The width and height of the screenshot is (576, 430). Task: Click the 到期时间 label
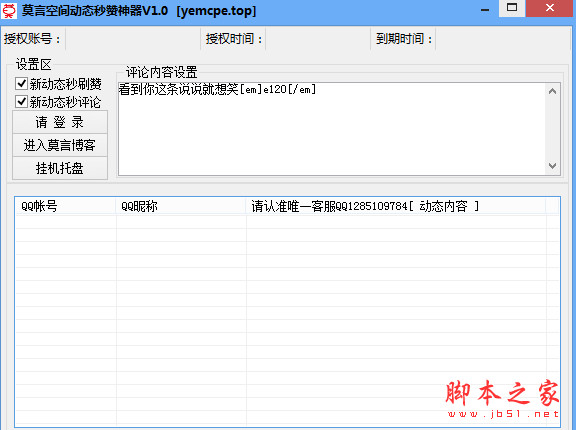[x=404, y=39]
